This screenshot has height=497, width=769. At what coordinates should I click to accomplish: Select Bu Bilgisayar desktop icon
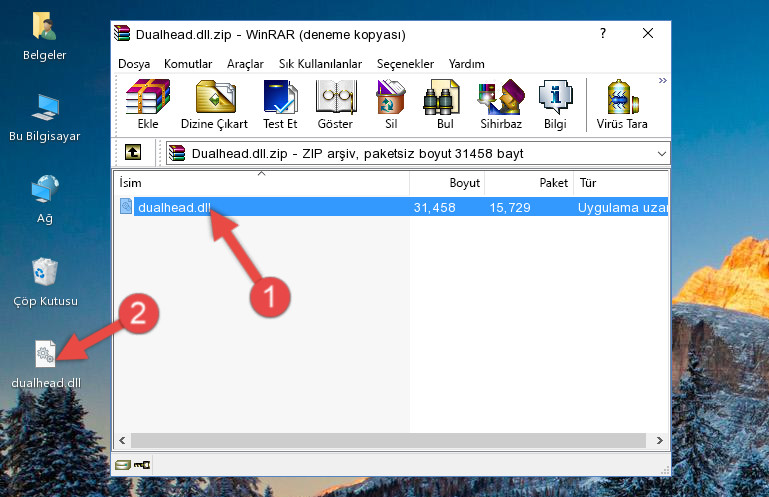[x=45, y=118]
